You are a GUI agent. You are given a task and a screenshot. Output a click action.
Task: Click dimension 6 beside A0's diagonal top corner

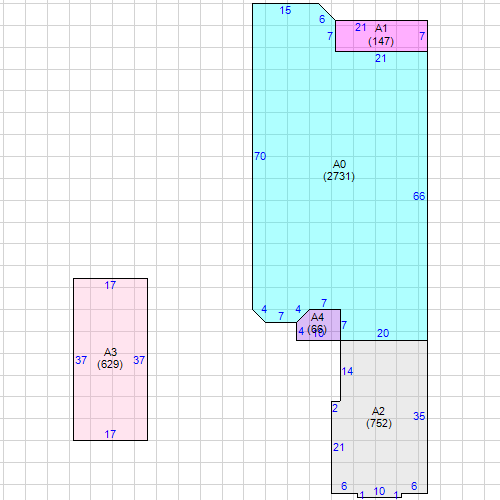(x=322, y=19)
